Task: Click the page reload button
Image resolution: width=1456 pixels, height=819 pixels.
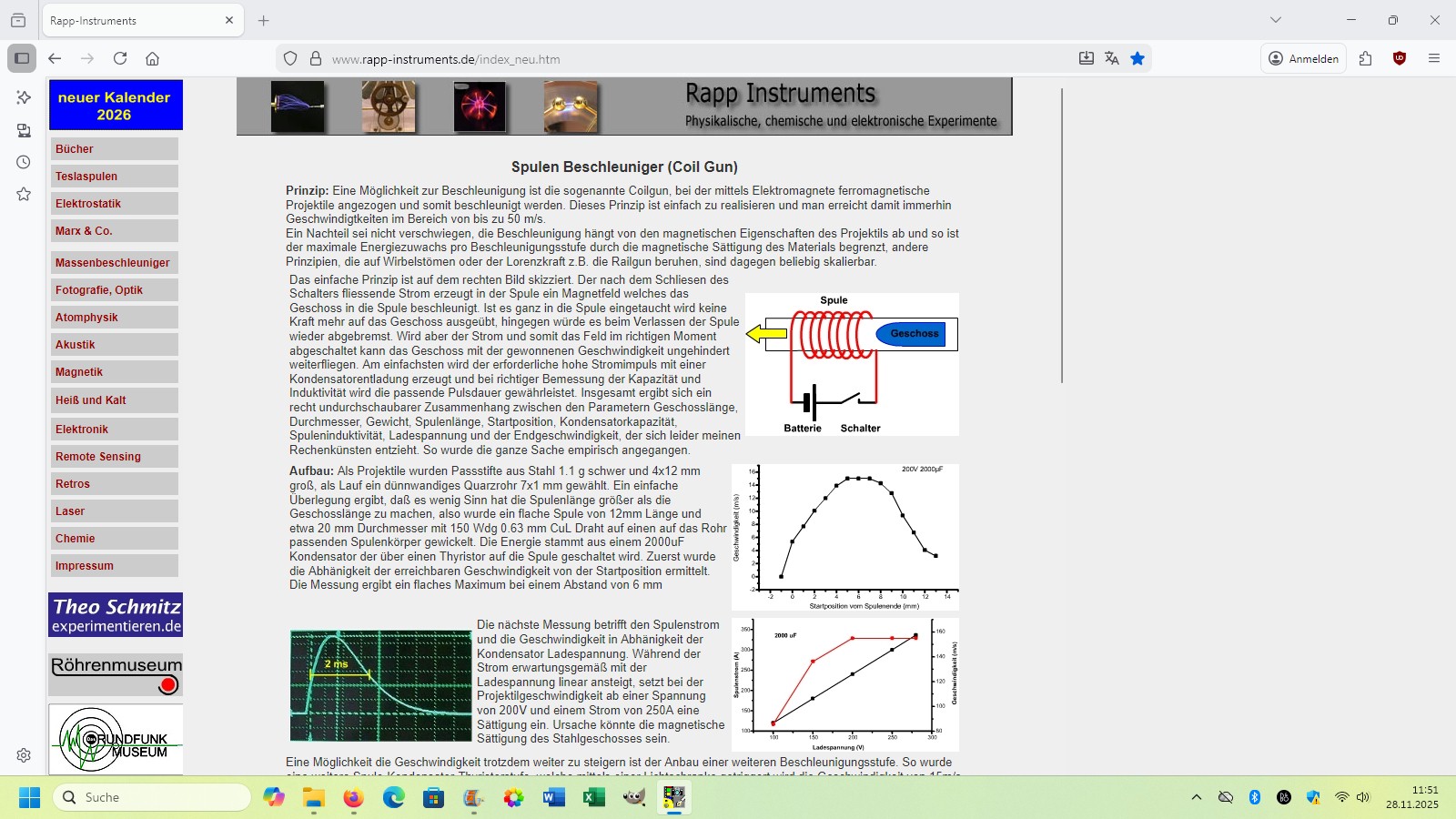Action: coord(120,58)
